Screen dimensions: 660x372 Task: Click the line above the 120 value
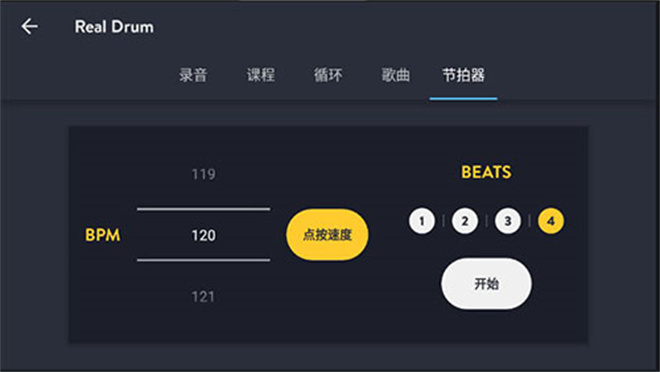tap(204, 209)
